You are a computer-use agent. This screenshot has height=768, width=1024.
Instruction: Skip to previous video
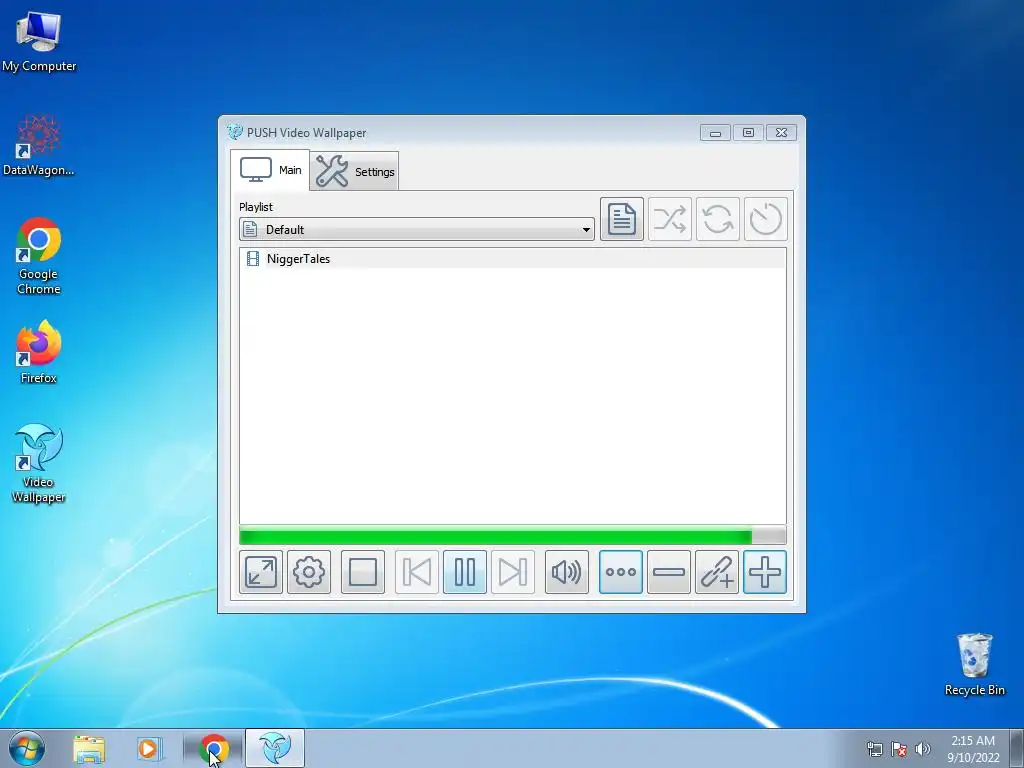coord(417,572)
